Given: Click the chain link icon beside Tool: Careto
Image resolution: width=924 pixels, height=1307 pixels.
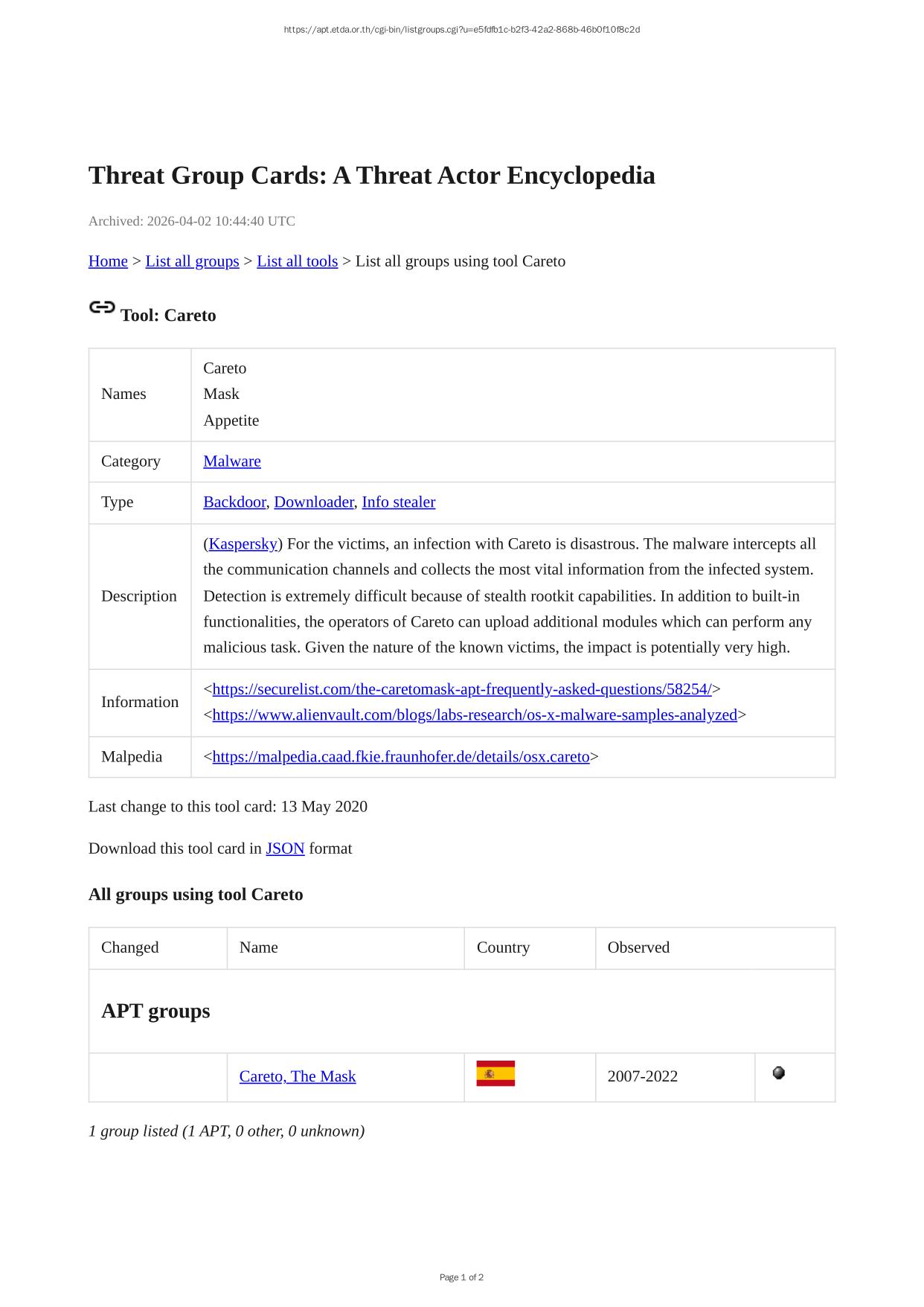Looking at the screenshot, I should (102, 307).
